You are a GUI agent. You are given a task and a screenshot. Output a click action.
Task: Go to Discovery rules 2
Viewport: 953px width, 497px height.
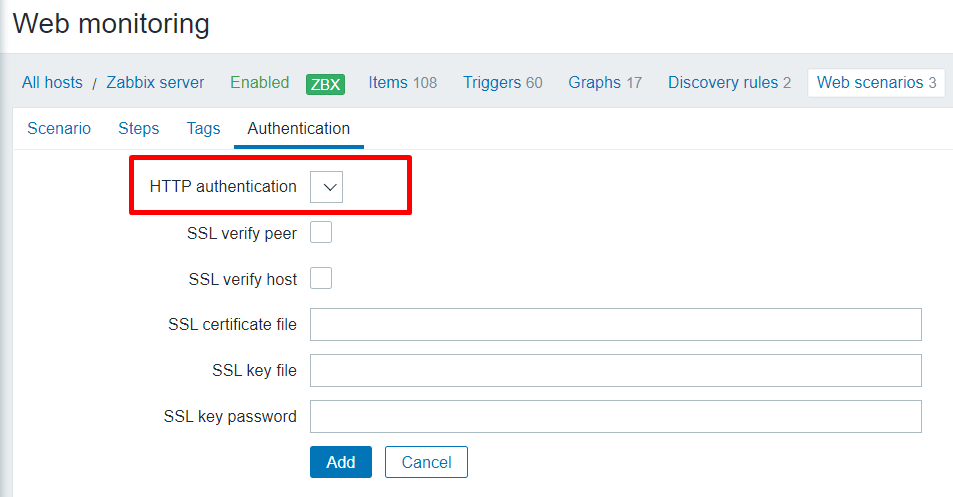point(729,83)
